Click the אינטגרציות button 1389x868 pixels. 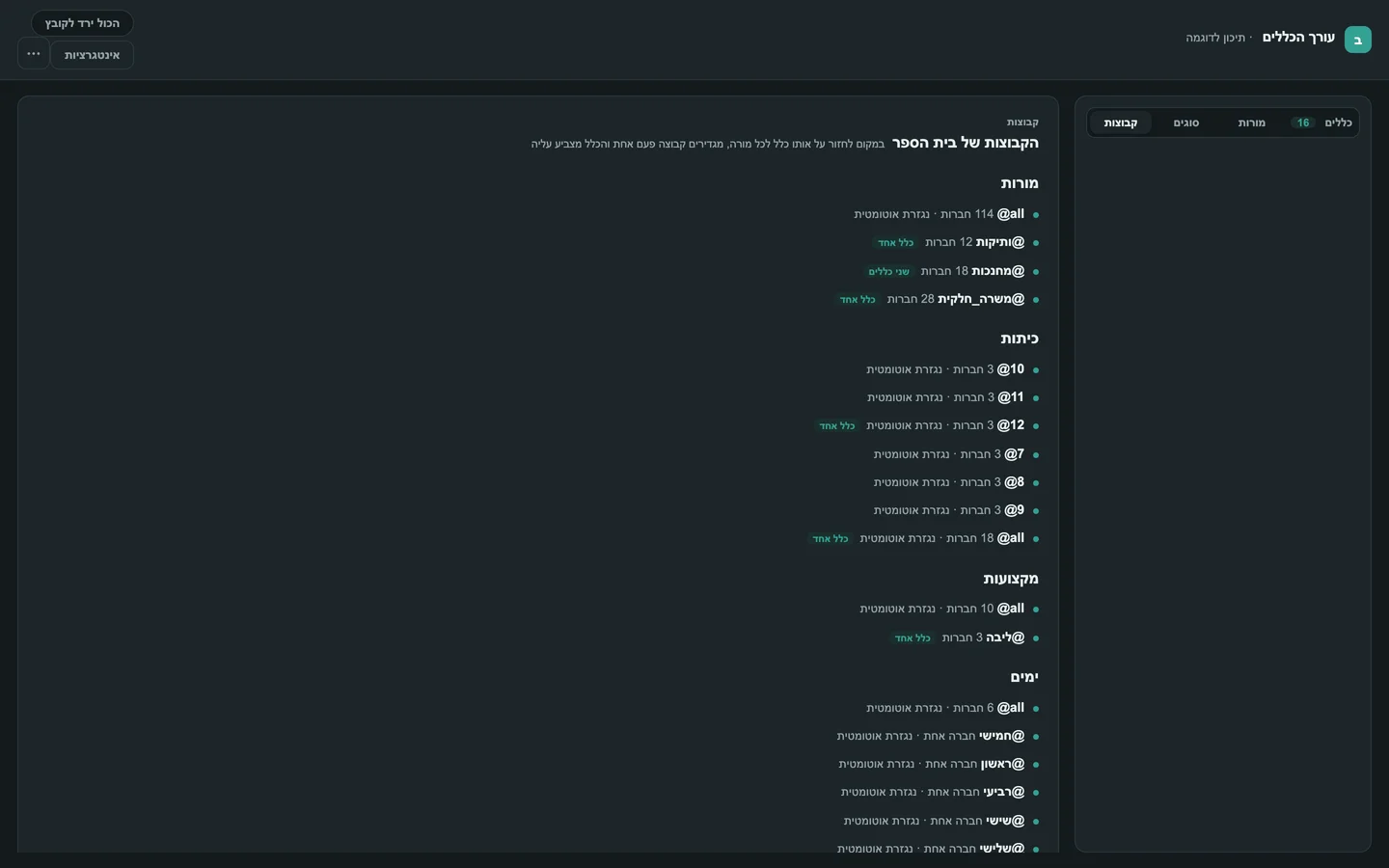(92, 55)
